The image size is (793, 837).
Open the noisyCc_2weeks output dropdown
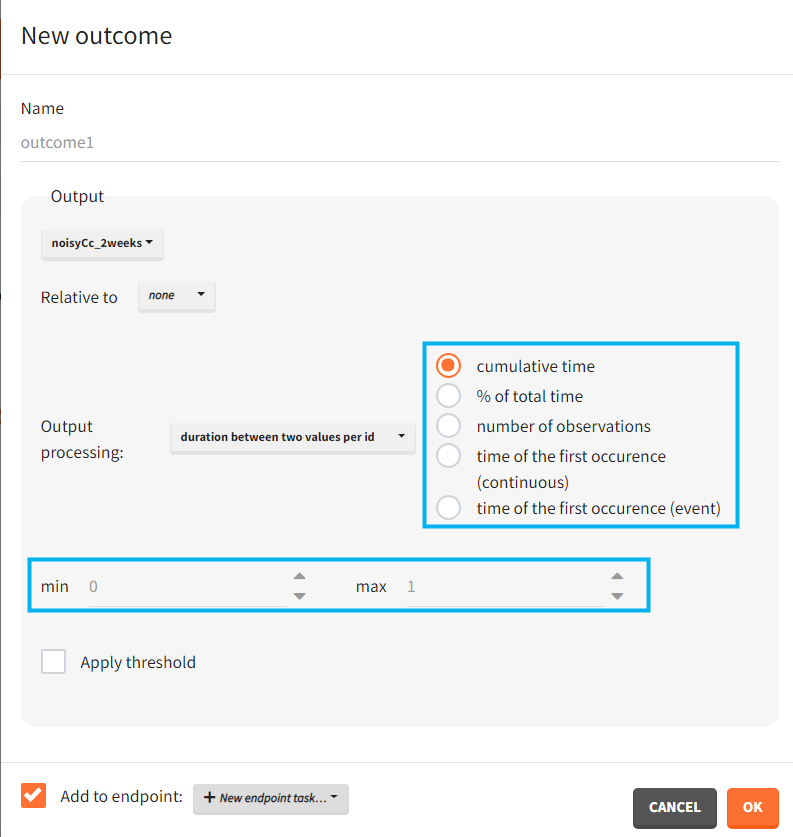pyautogui.click(x=102, y=243)
